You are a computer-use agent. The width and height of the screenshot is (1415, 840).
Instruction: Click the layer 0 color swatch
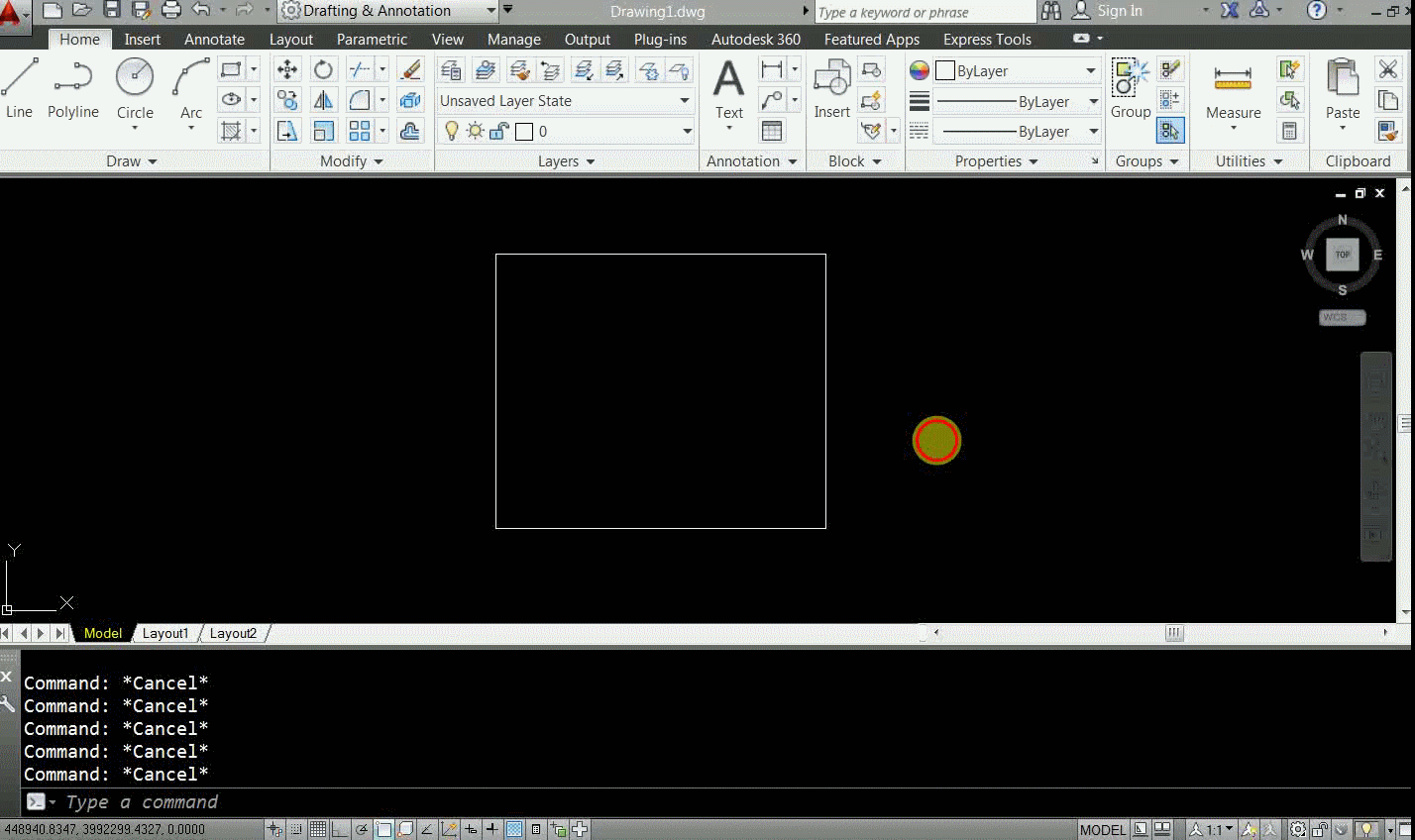click(x=524, y=131)
